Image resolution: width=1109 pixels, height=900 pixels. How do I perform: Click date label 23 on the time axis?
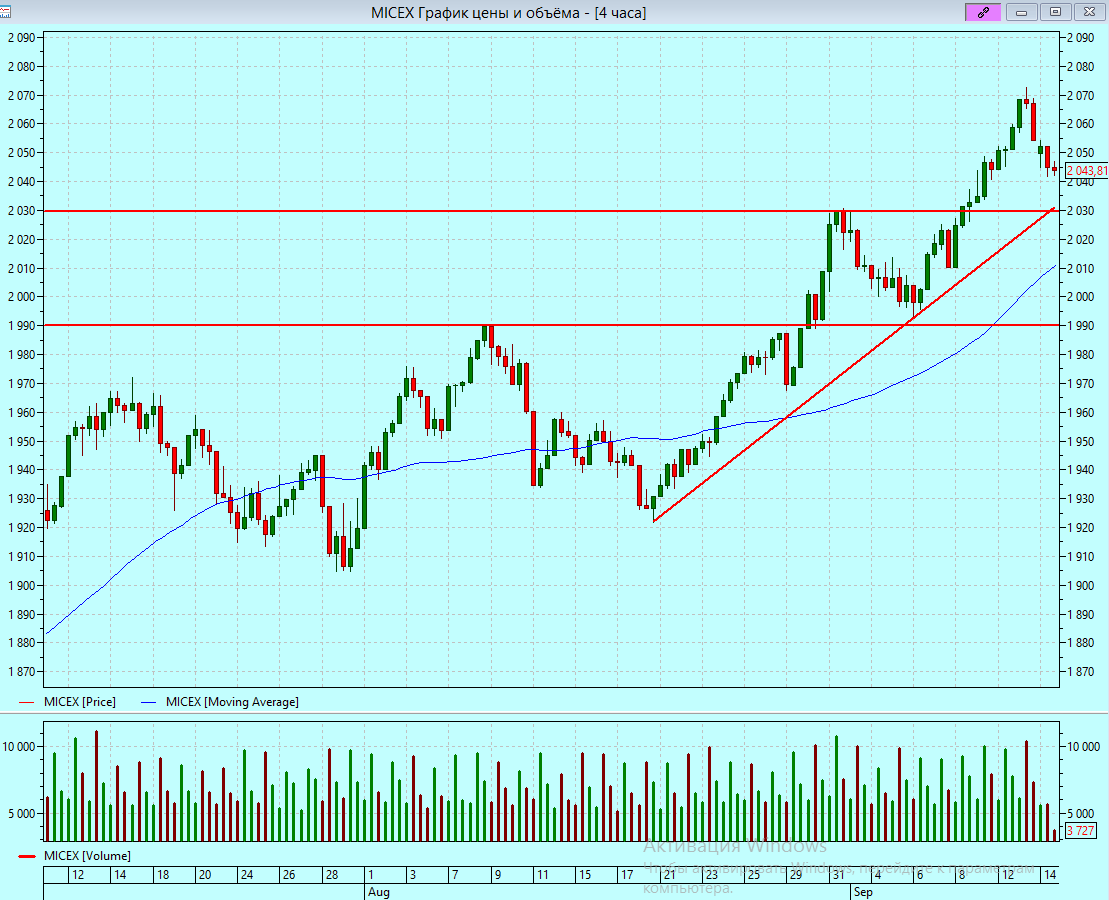(712, 875)
